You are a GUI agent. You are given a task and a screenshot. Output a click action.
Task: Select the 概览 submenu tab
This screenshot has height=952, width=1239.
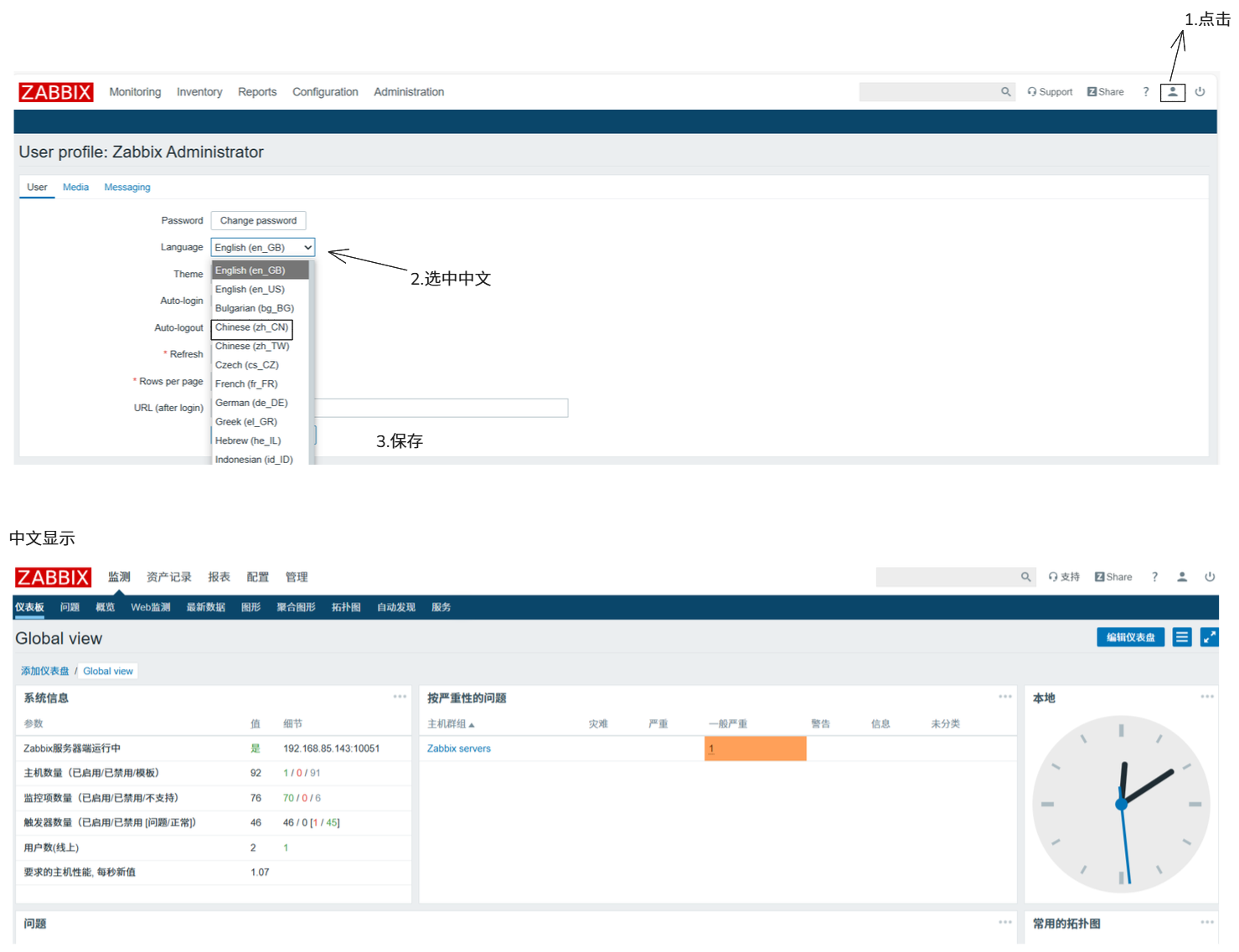coord(106,607)
